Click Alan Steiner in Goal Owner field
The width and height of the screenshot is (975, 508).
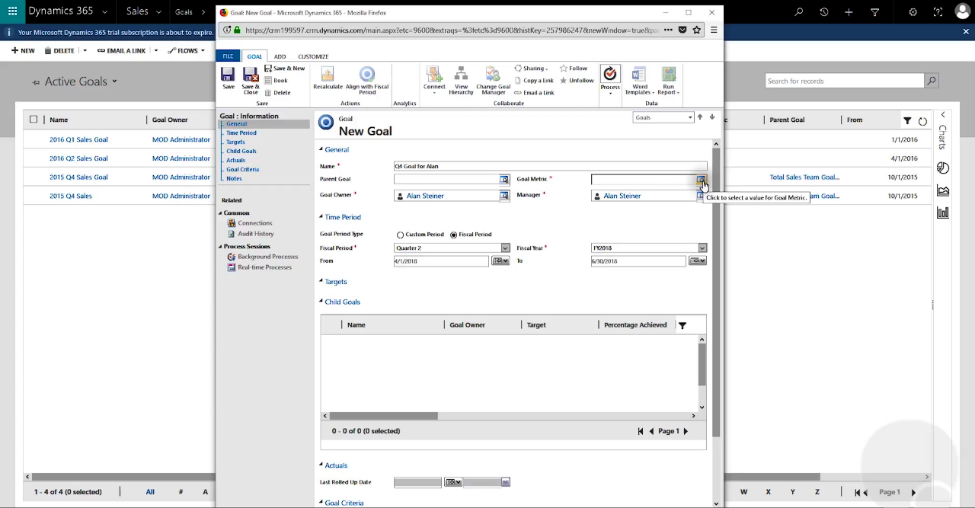(x=425, y=196)
